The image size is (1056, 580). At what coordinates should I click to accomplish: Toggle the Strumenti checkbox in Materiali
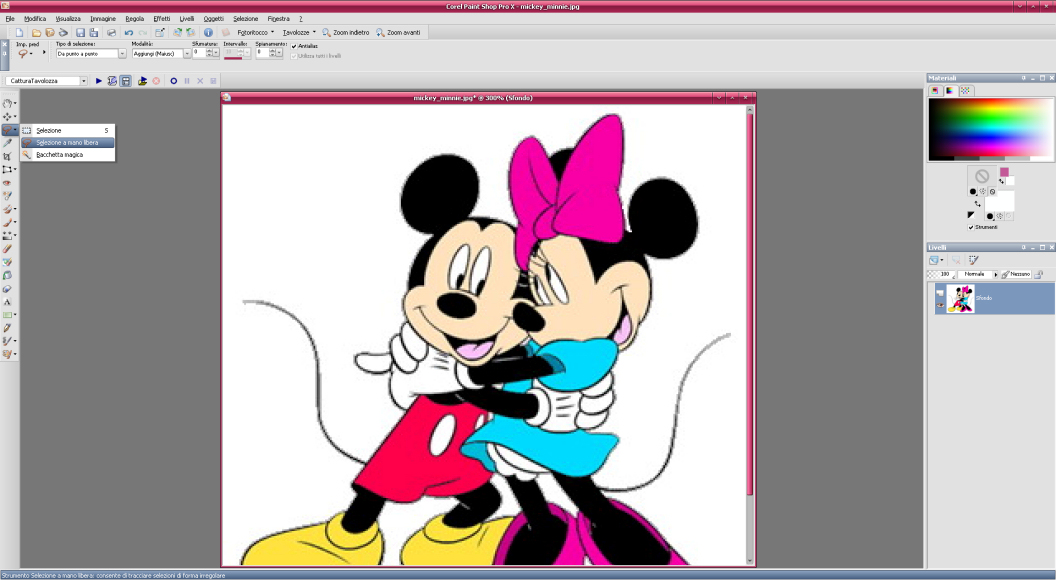(970, 227)
